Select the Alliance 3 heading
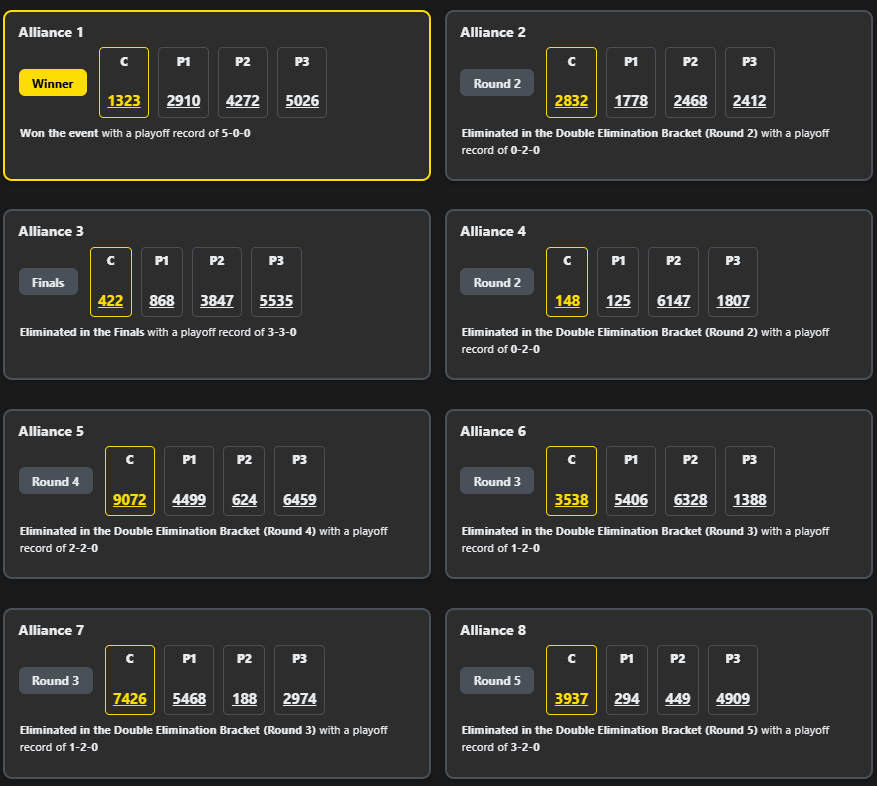 click(51, 232)
